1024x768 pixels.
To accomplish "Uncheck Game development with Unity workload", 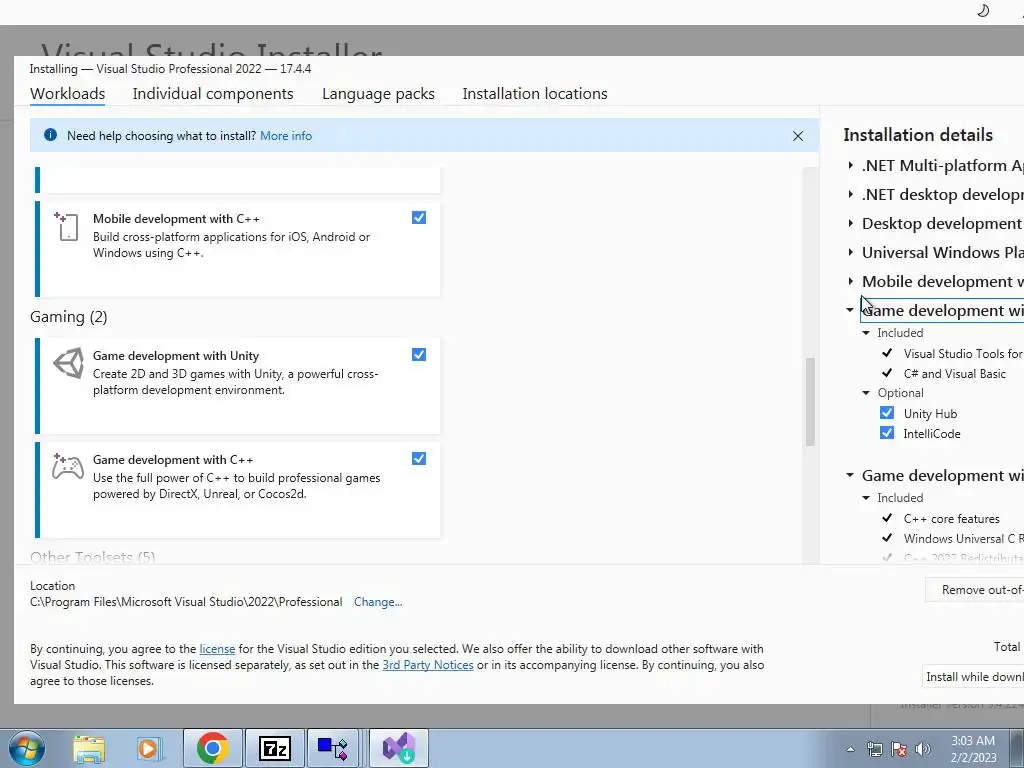I will (x=419, y=355).
